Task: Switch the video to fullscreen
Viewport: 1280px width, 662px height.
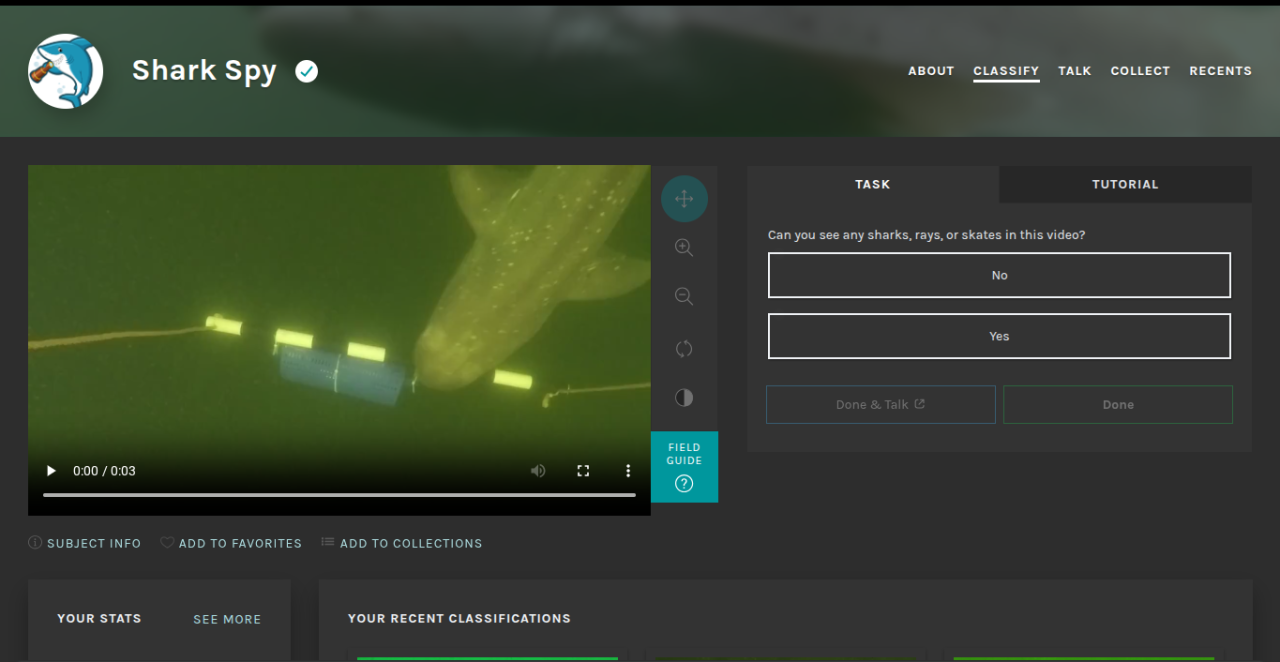Action: click(x=583, y=471)
